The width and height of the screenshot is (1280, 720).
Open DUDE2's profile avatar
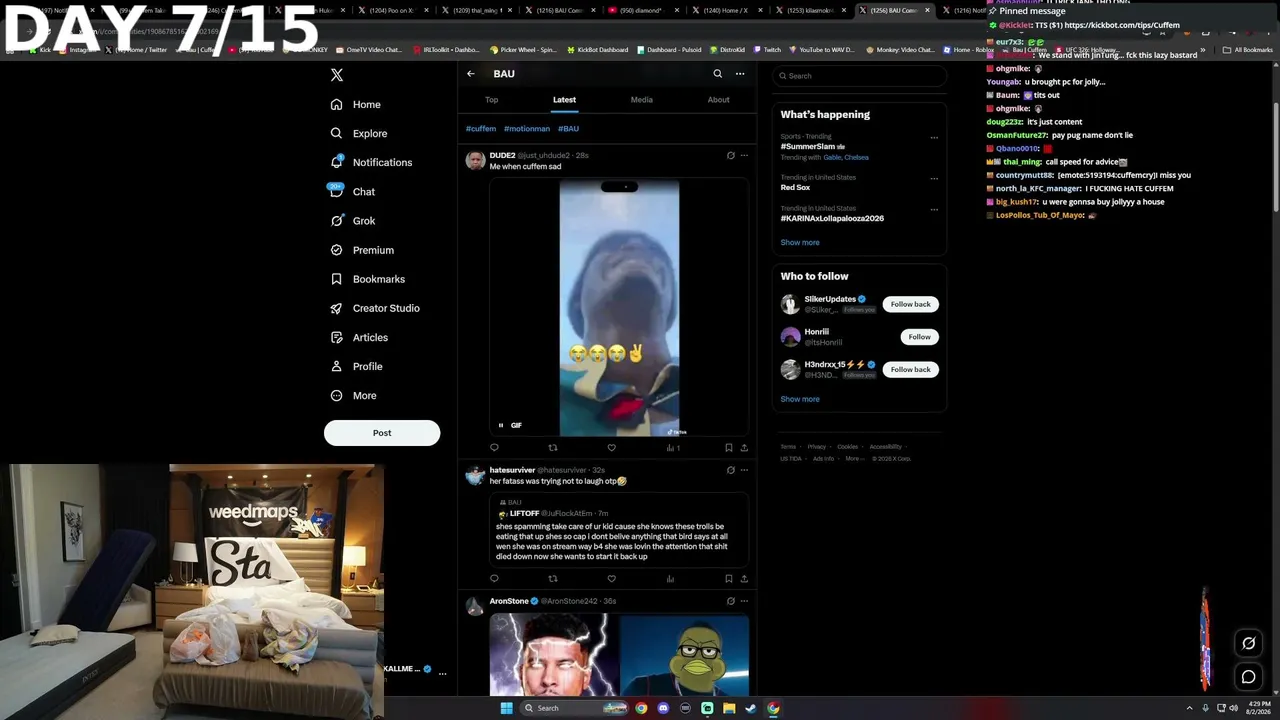[476, 160]
